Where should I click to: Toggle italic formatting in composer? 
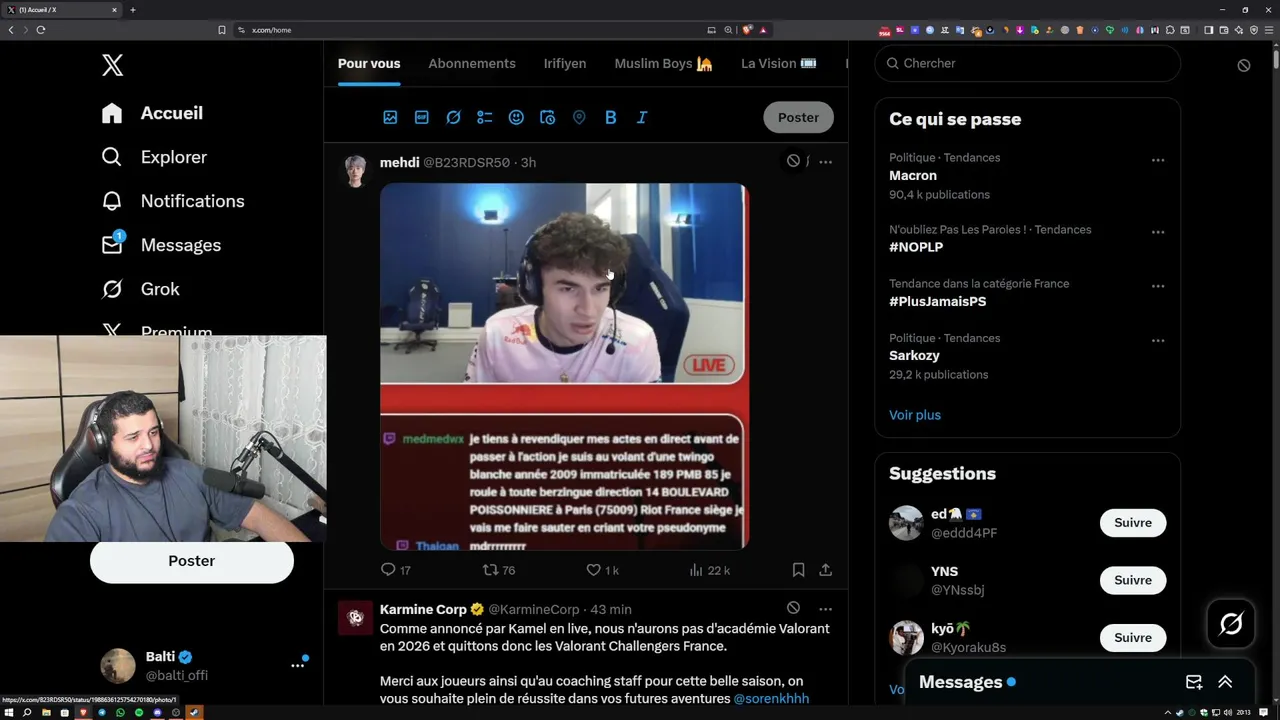[x=642, y=117]
